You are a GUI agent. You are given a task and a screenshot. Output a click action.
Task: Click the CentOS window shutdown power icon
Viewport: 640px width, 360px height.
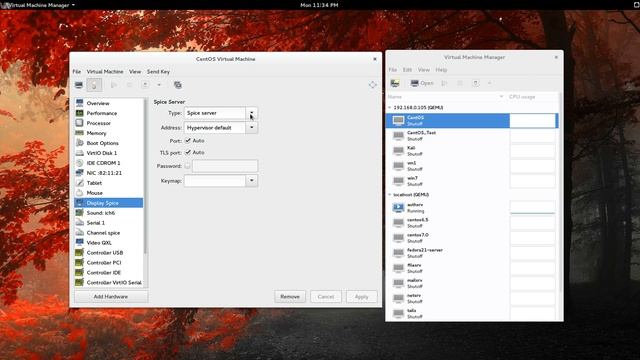pos(145,85)
